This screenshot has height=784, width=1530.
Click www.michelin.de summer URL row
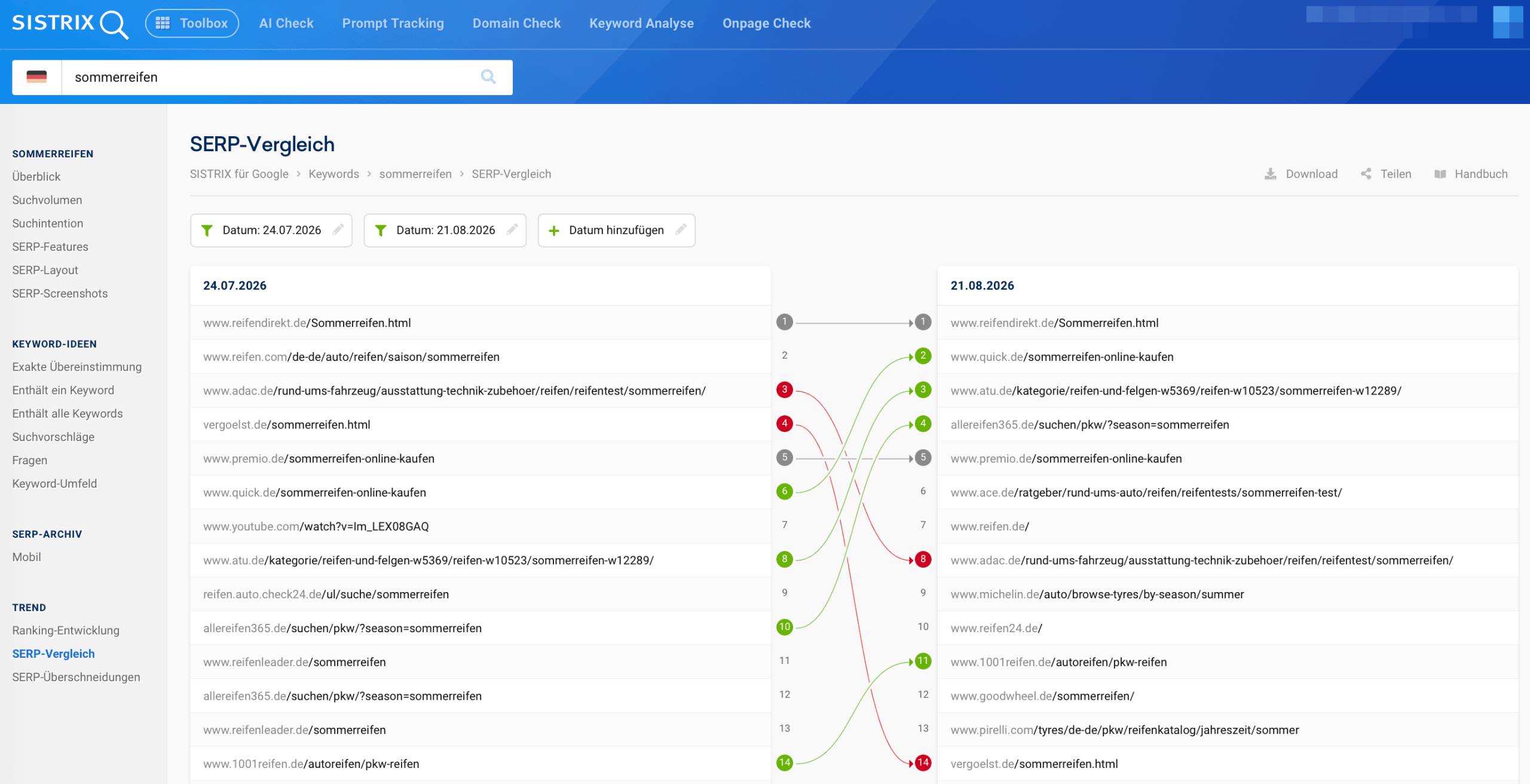point(1228,595)
